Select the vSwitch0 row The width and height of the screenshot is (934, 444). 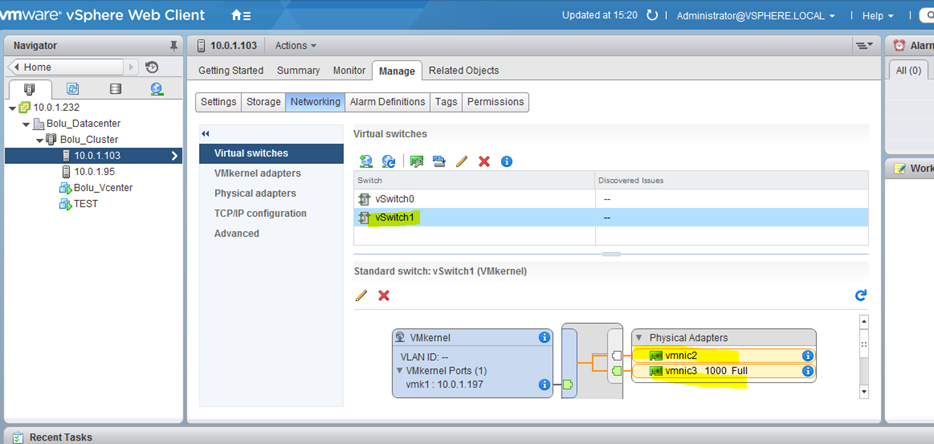click(611, 198)
